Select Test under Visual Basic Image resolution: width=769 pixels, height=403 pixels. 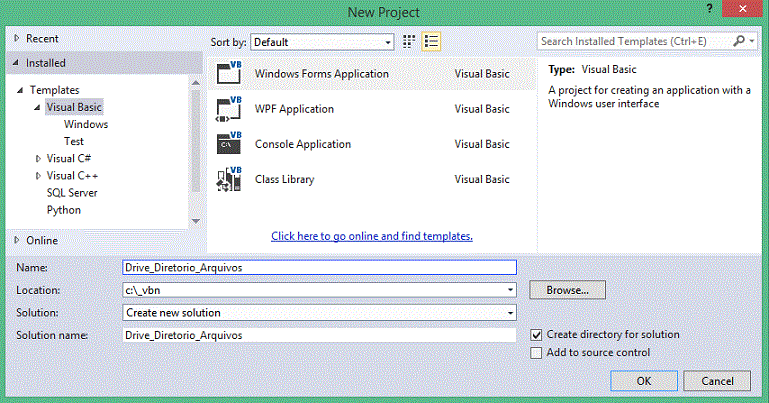74,141
